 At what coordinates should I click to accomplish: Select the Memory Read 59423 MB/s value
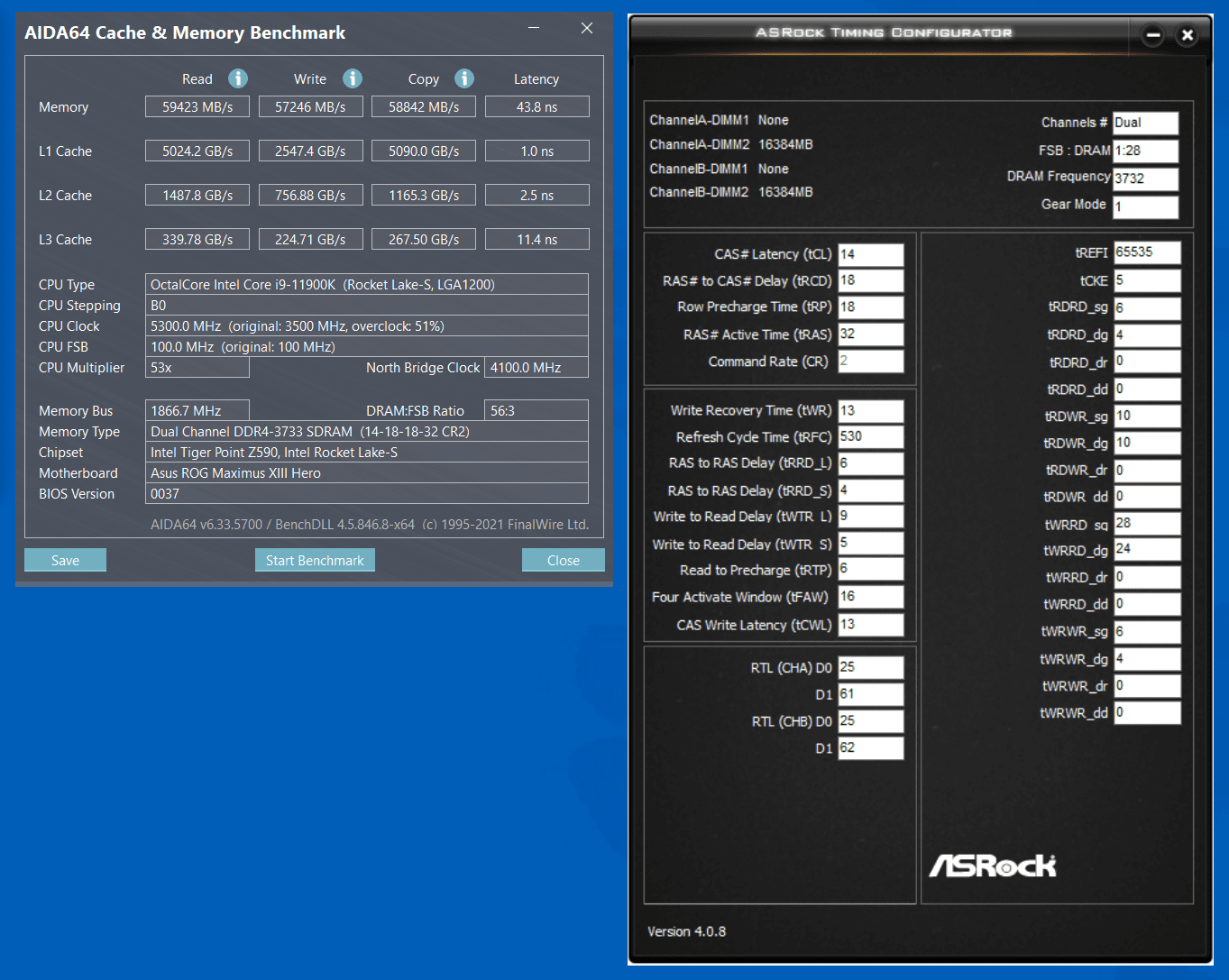(197, 106)
